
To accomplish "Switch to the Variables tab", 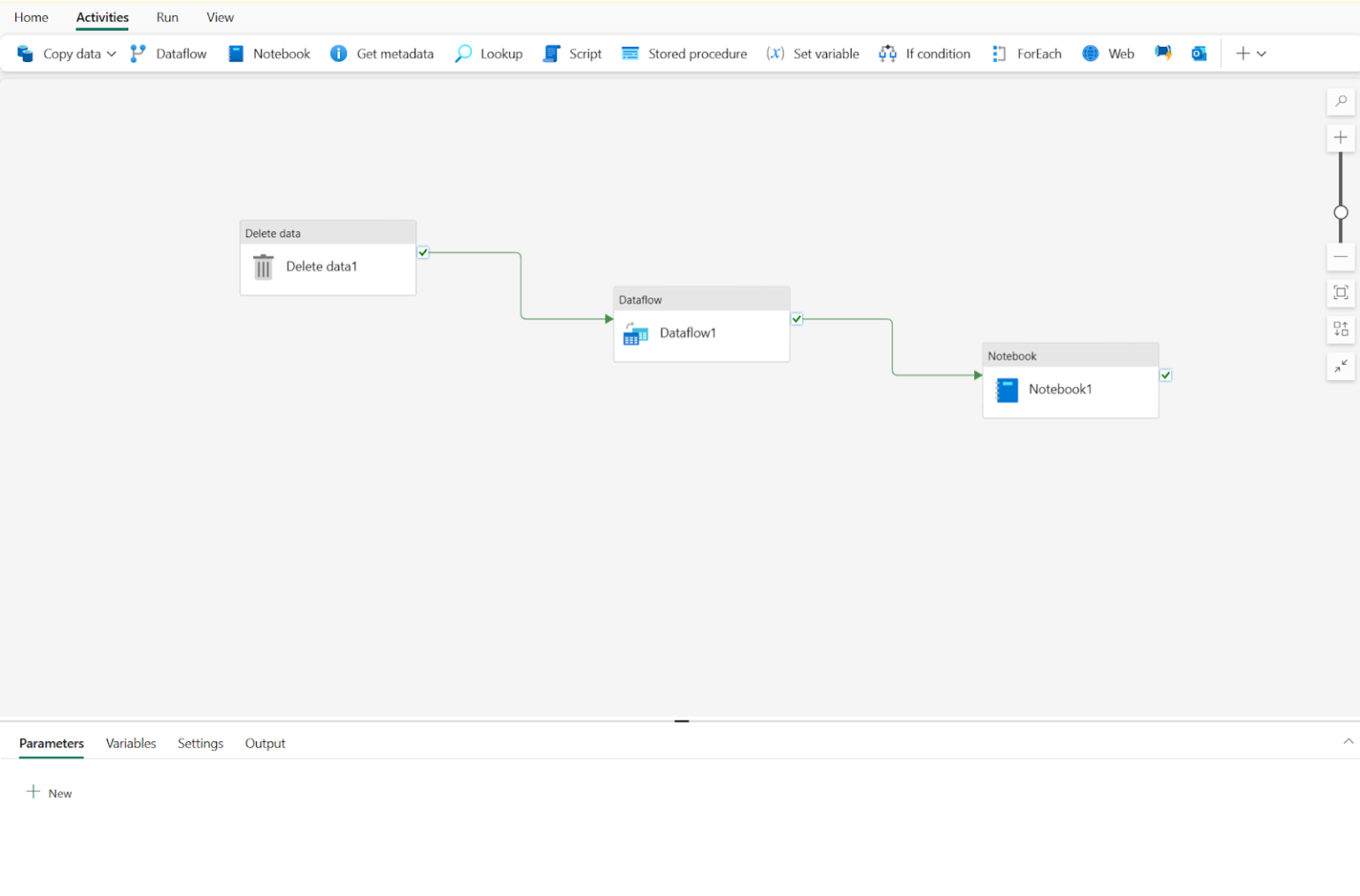I will point(131,744).
